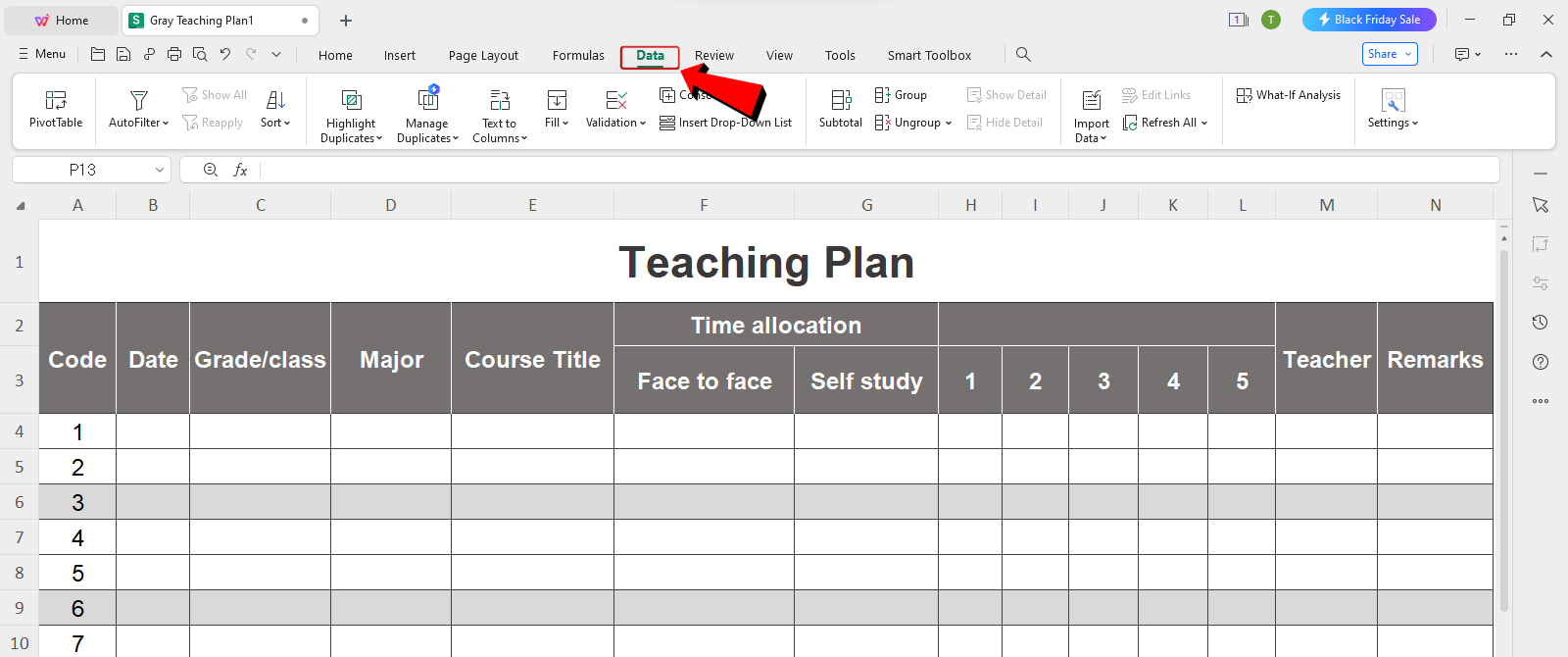Click the Teaching Plan title cell
This screenshot has width=1568, height=657.
coord(766,262)
